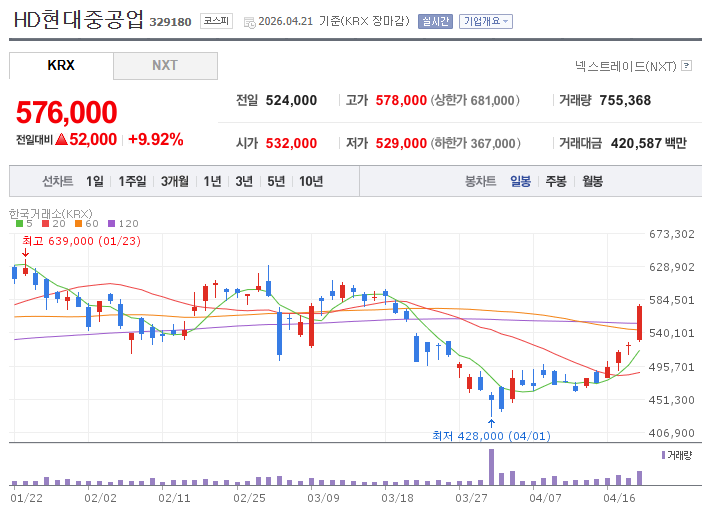Click the trading volume 755,368

point(625,100)
